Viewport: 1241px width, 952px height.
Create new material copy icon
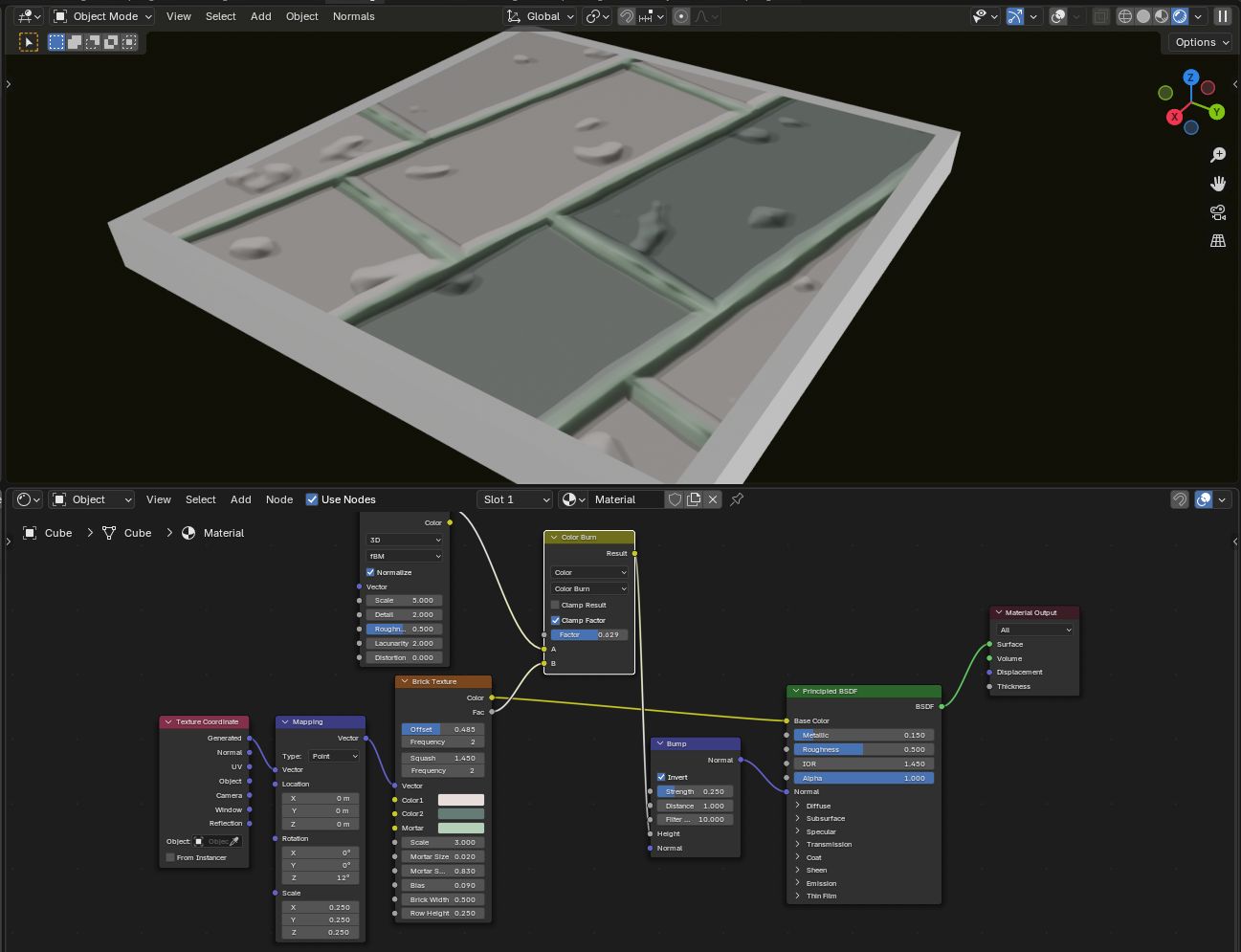[x=694, y=499]
